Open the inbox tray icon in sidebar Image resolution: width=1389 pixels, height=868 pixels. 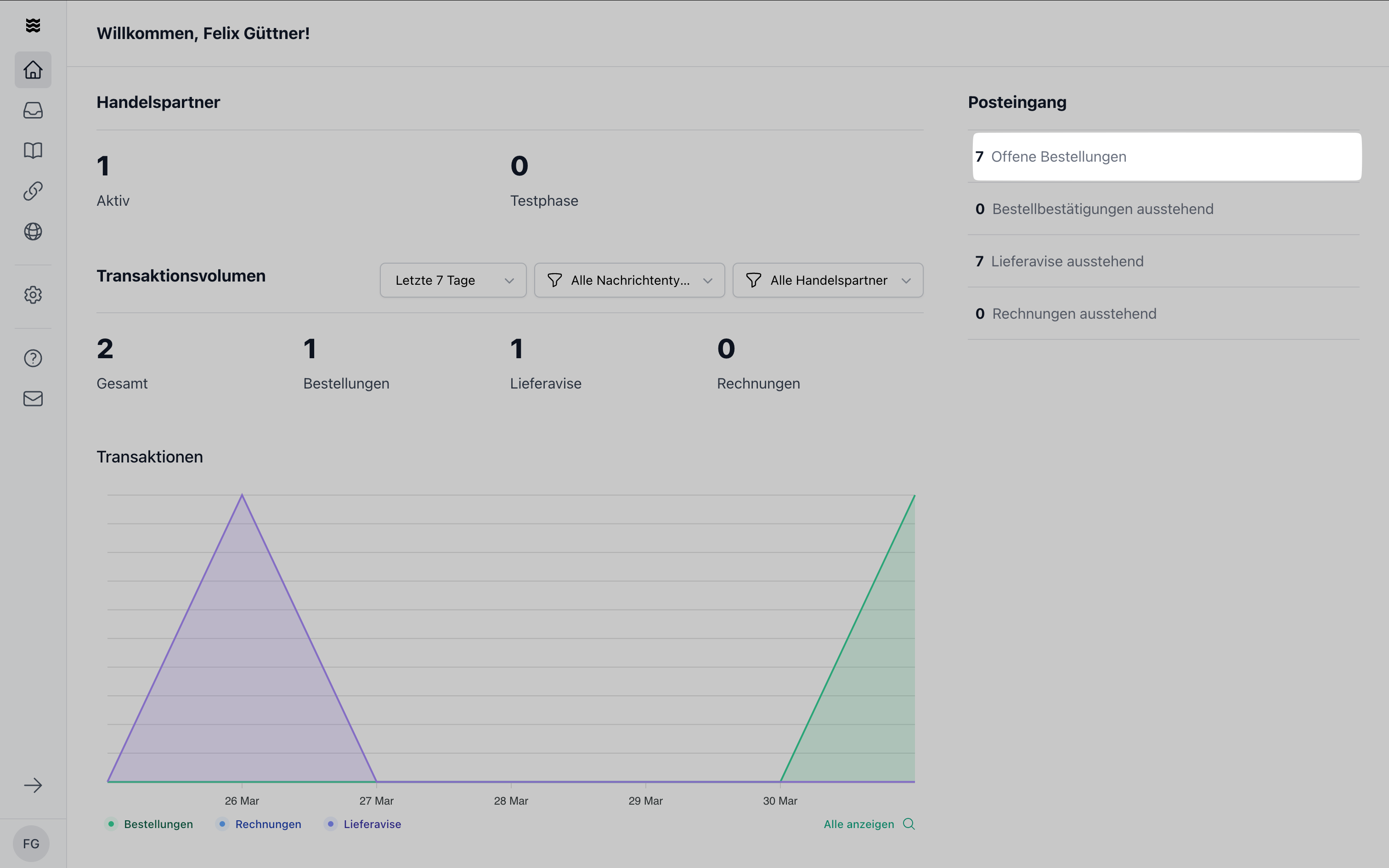(x=33, y=110)
